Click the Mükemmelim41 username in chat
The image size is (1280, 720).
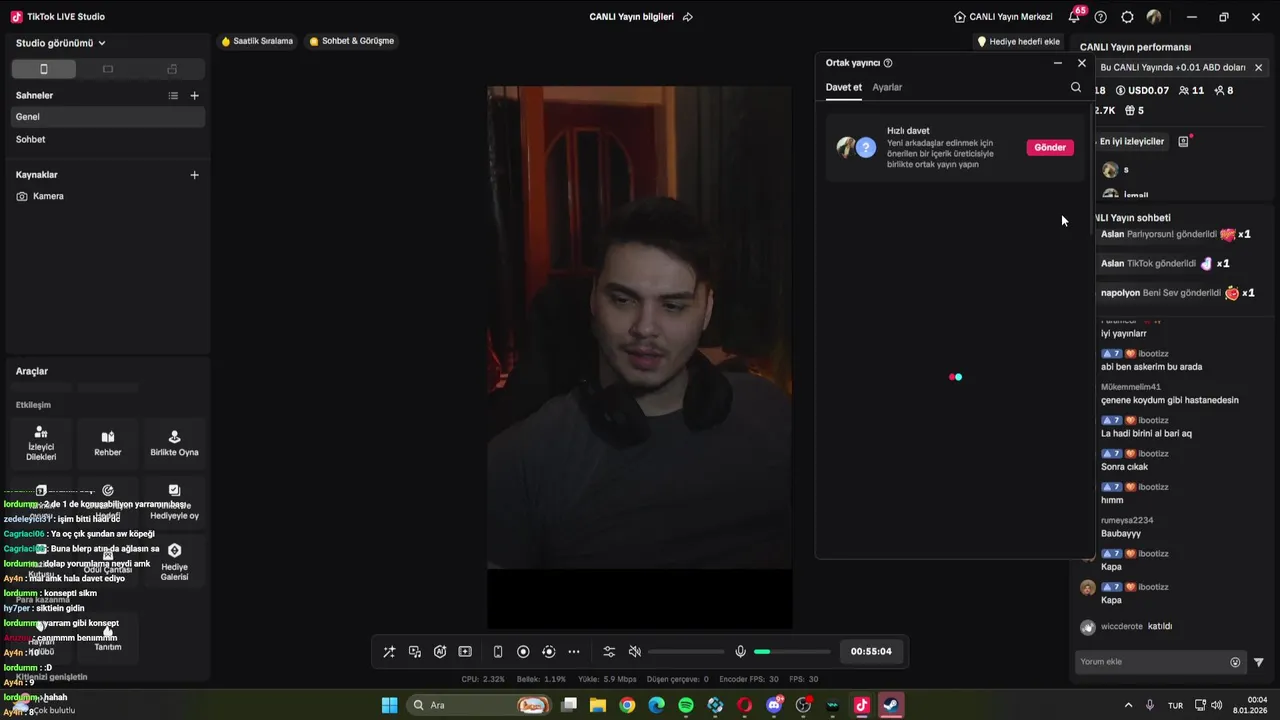coord(1131,387)
